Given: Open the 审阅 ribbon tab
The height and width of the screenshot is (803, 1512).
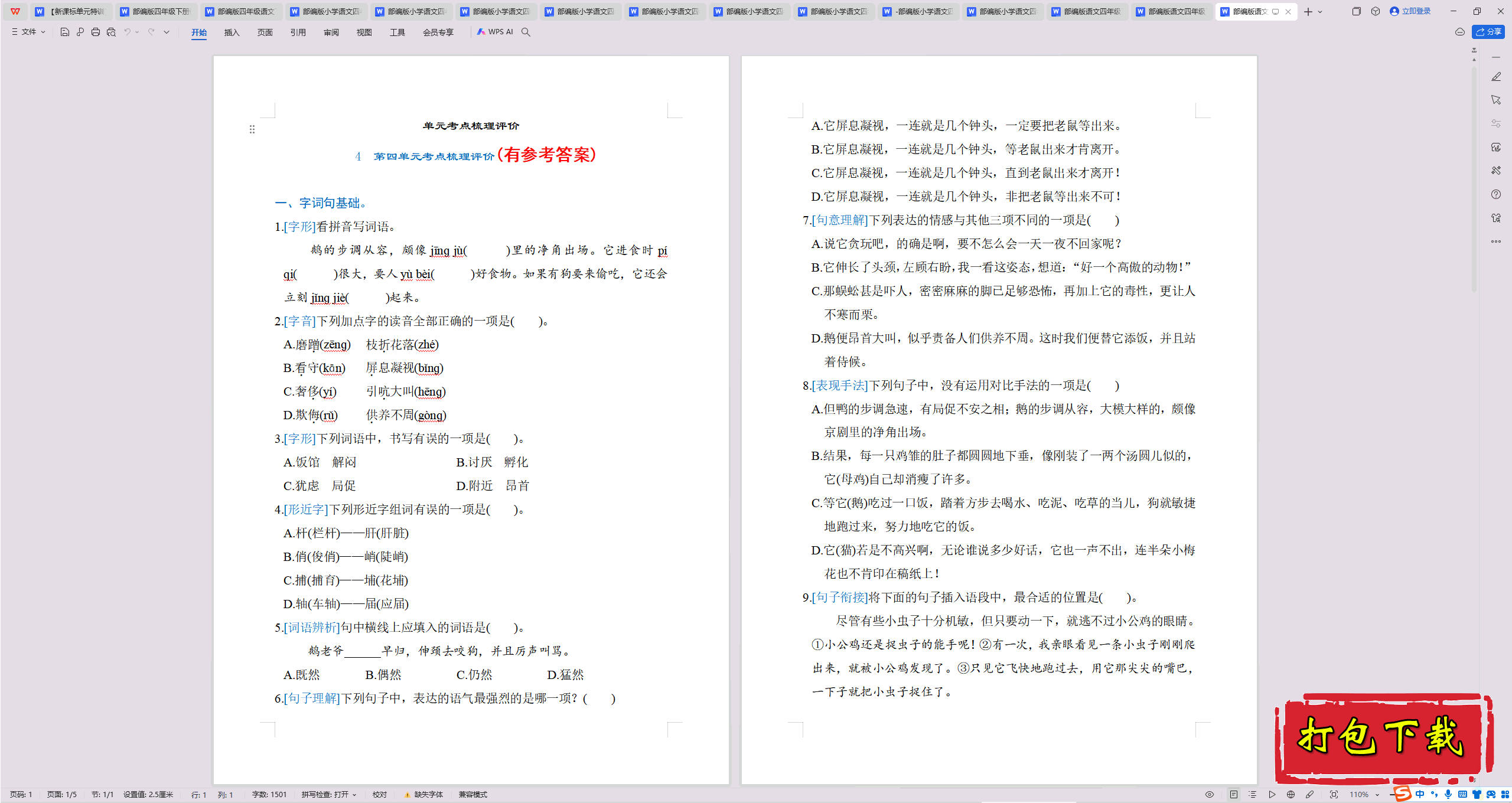Looking at the screenshot, I should click(x=331, y=32).
